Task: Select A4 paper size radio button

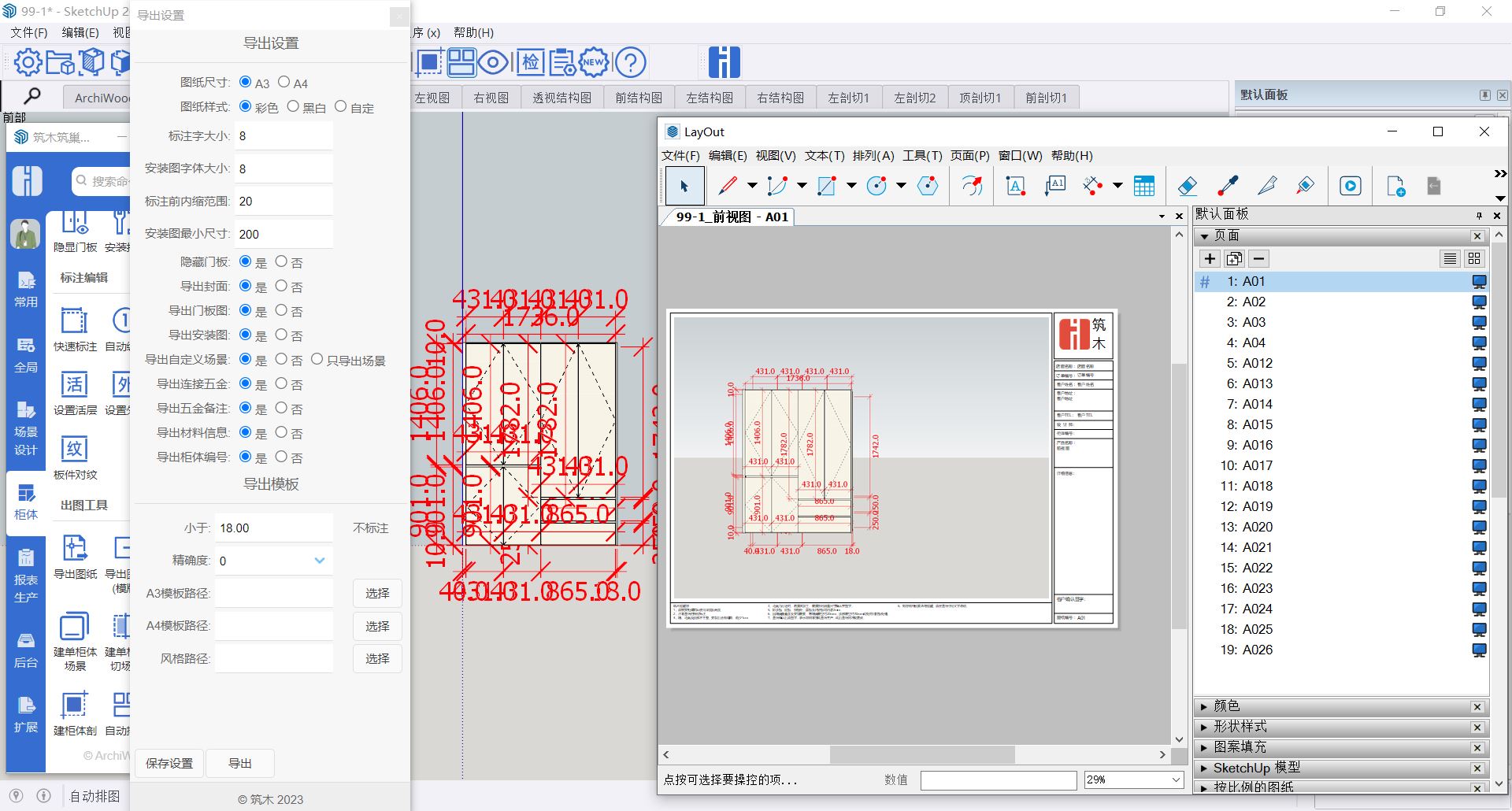Action: click(284, 82)
